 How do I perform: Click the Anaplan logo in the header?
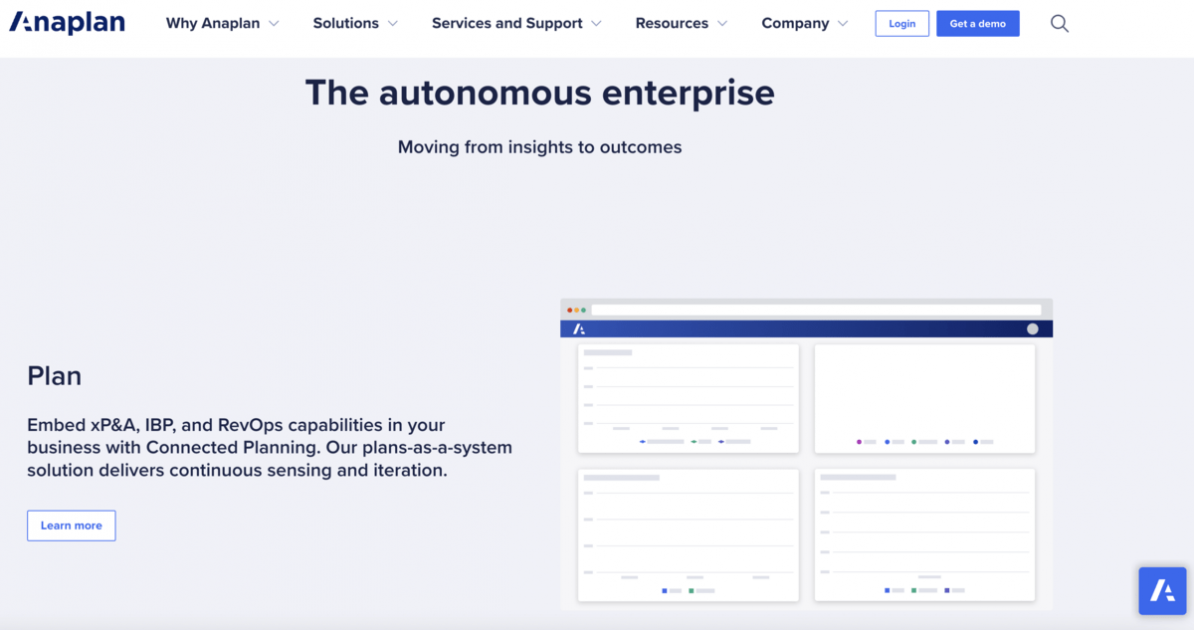pos(66,21)
